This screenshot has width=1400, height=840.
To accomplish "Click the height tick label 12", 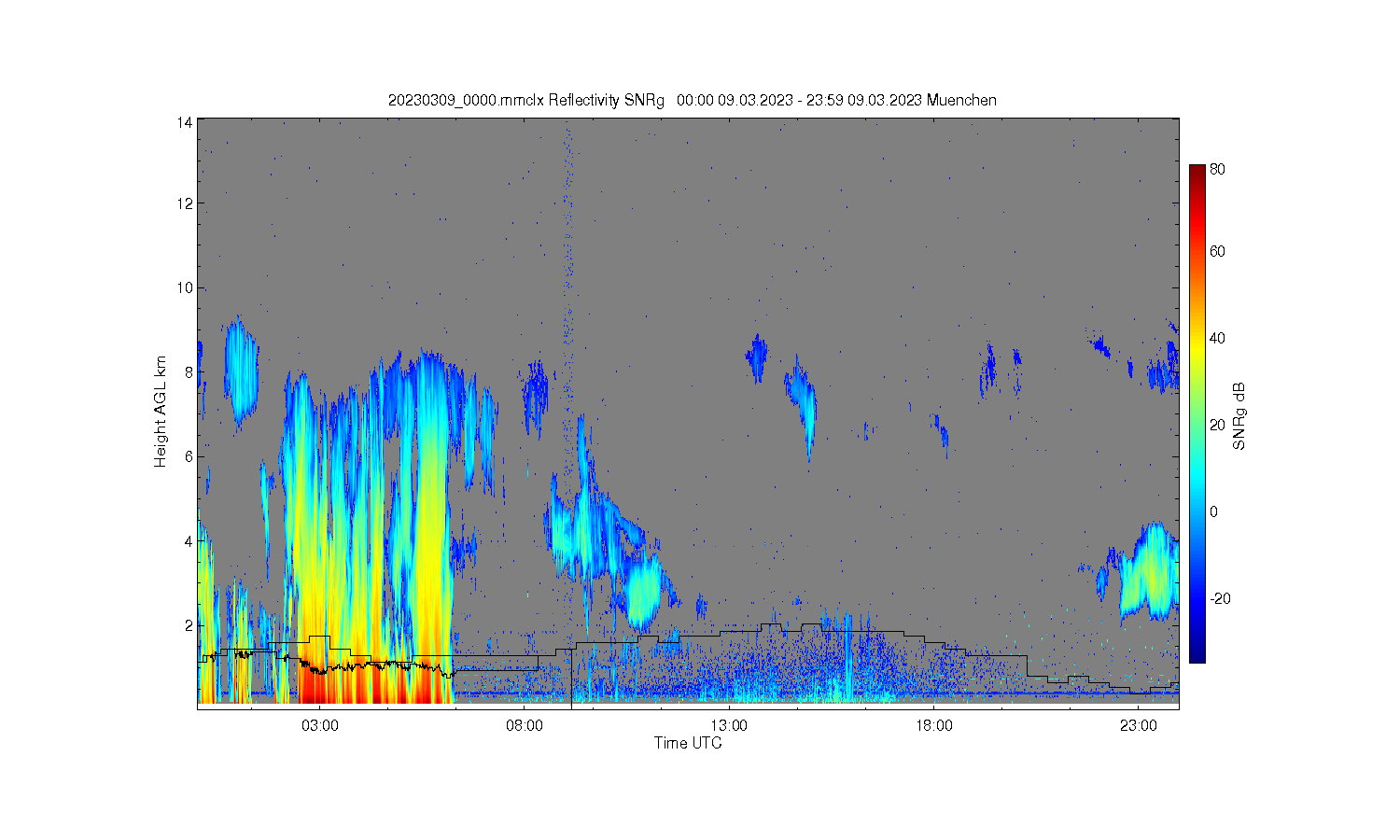I will (x=186, y=203).
